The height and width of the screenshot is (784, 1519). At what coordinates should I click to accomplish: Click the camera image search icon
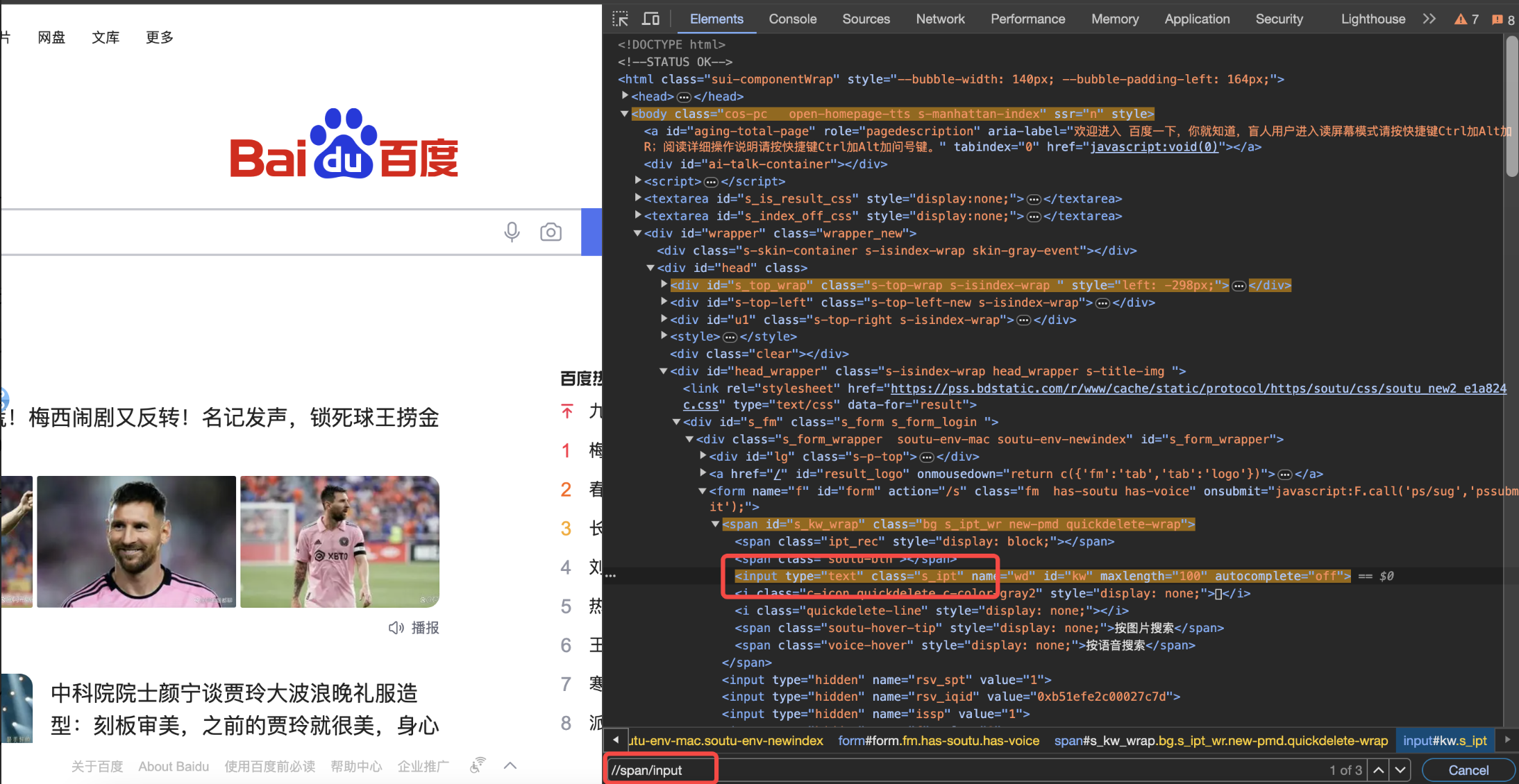pos(551,232)
